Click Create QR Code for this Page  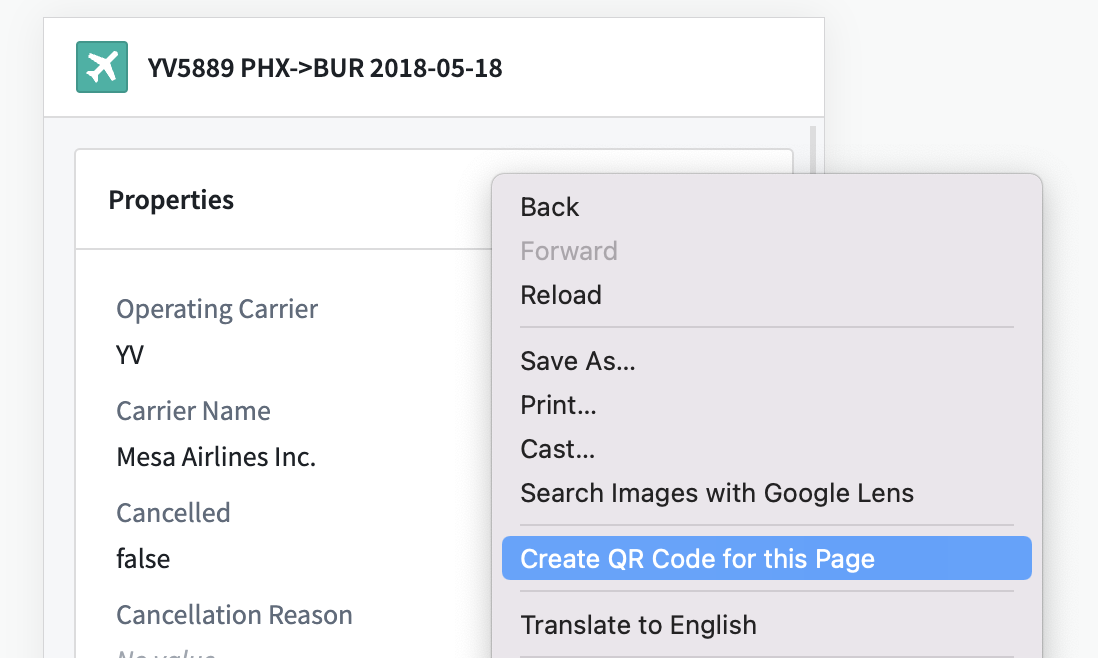point(767,559)
